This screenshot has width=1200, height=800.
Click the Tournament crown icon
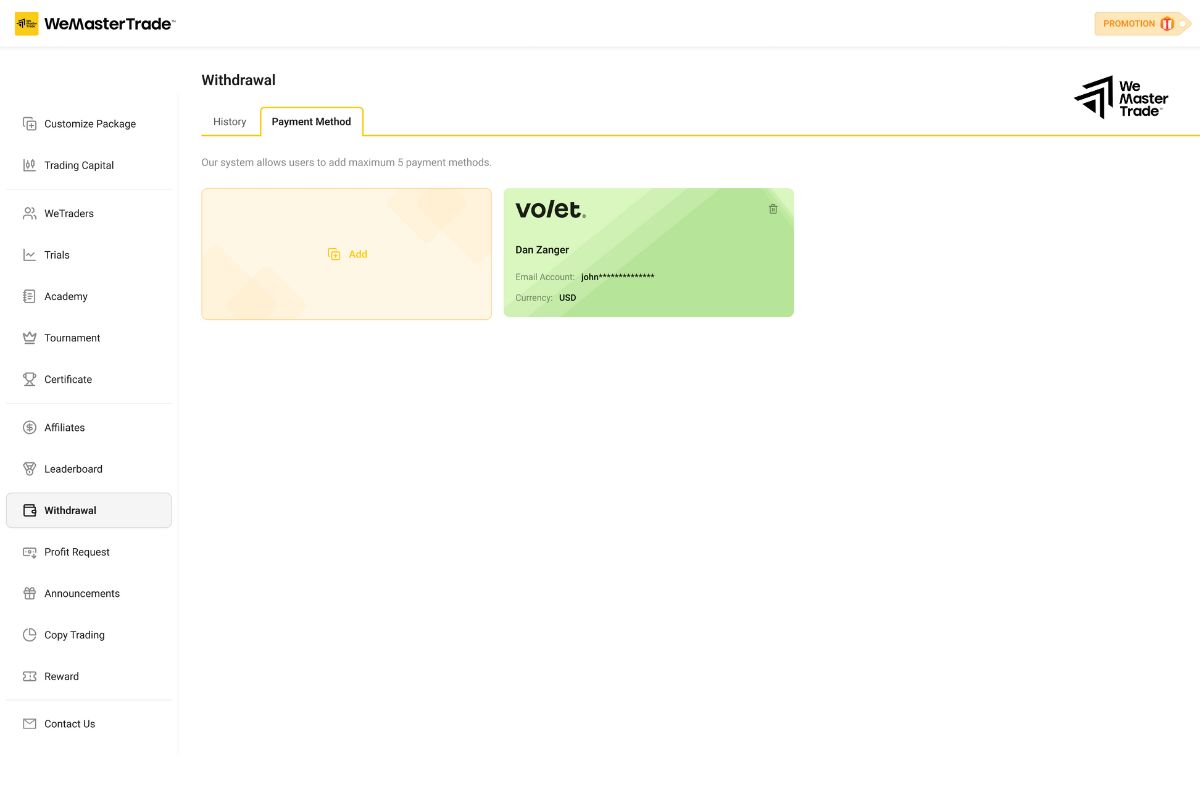click(x=29, y=338)
